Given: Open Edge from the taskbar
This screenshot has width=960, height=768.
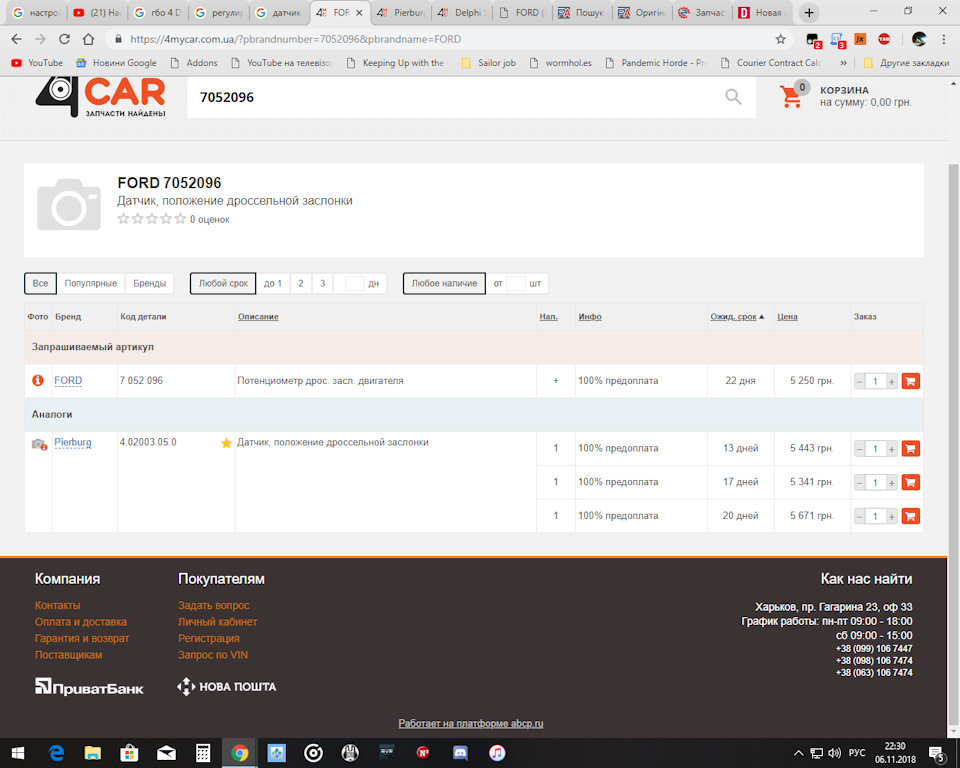Looking at the screenshot, I should [x=56, y=753].
